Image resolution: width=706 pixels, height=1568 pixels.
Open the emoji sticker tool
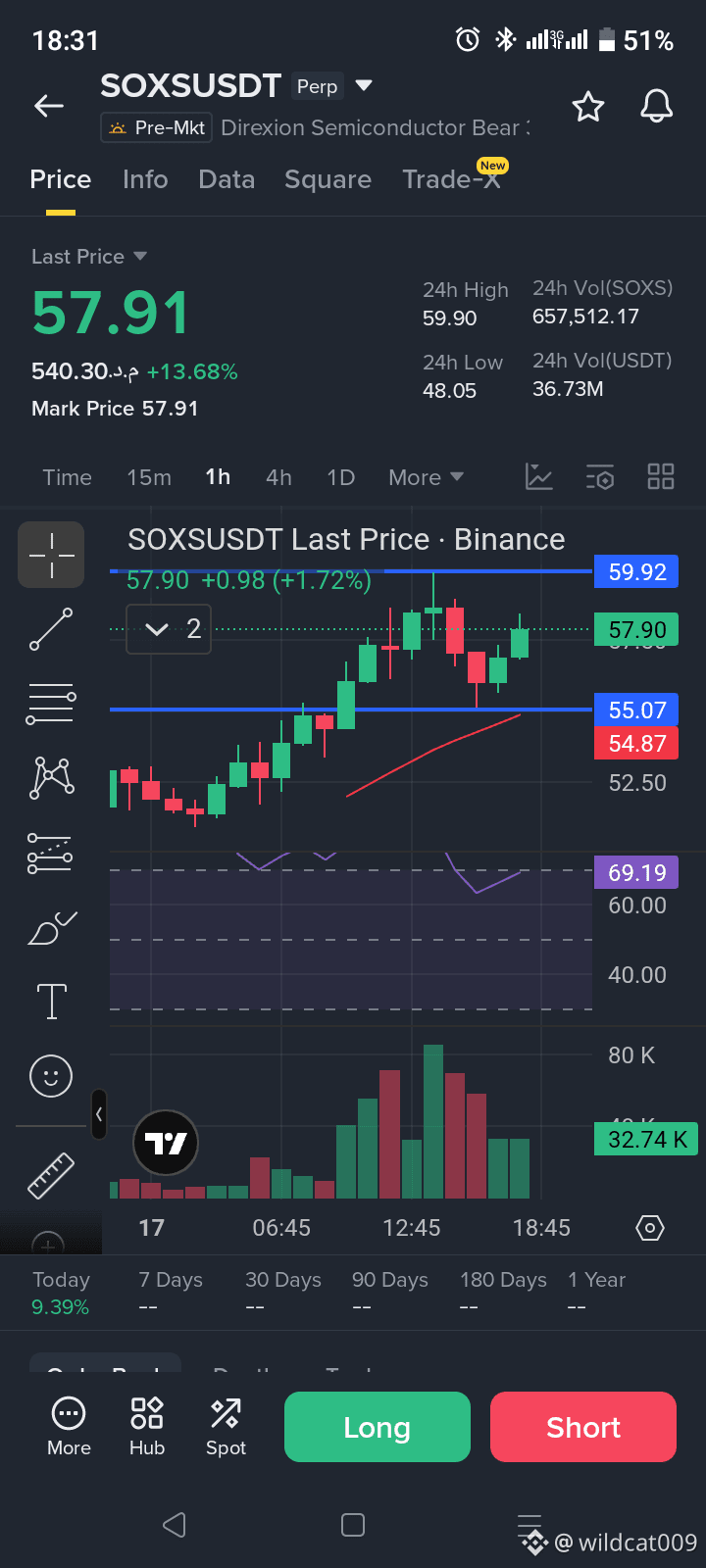click(51, 1076)
